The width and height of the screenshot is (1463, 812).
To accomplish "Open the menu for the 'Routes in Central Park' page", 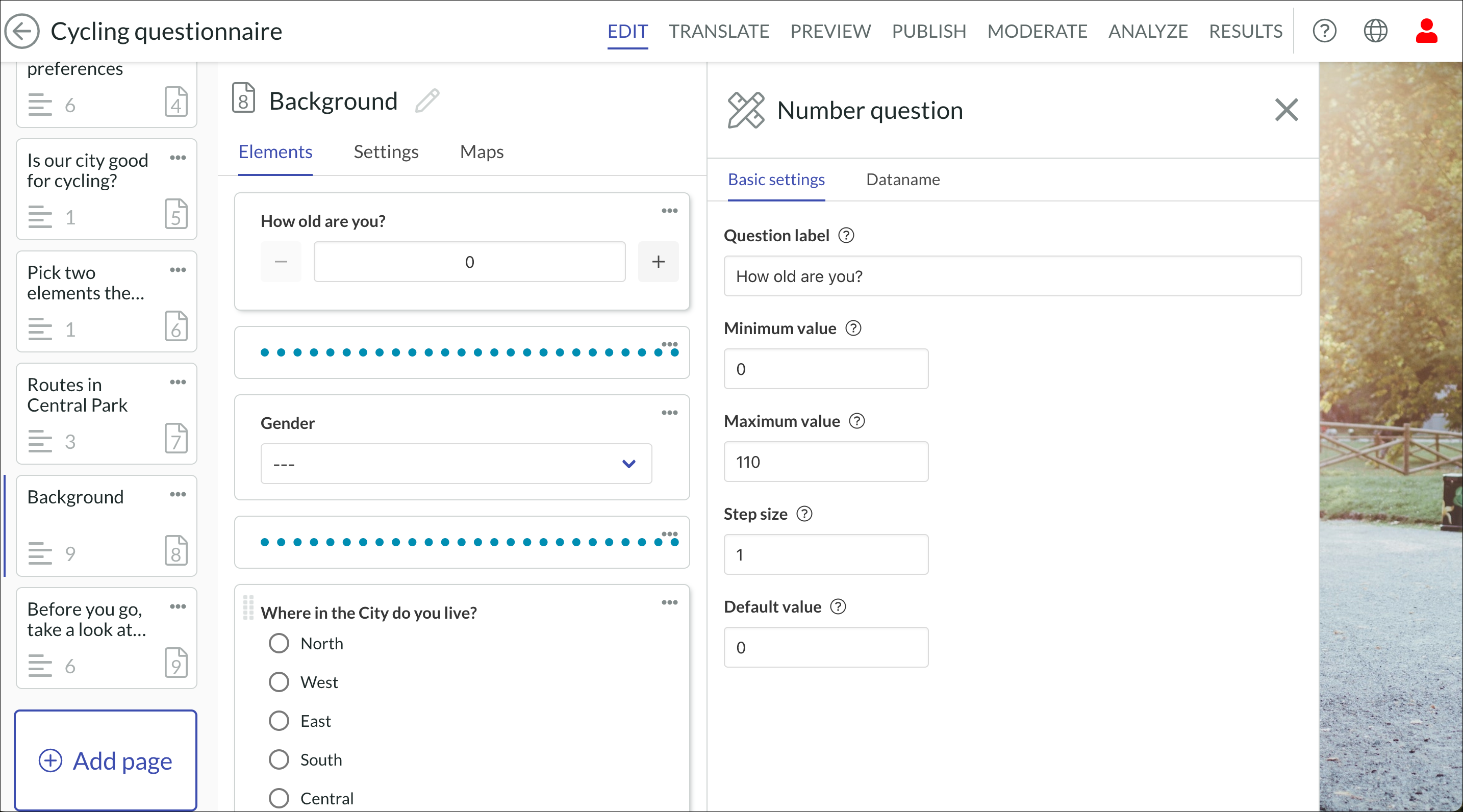I will click(x=178, y=382).
